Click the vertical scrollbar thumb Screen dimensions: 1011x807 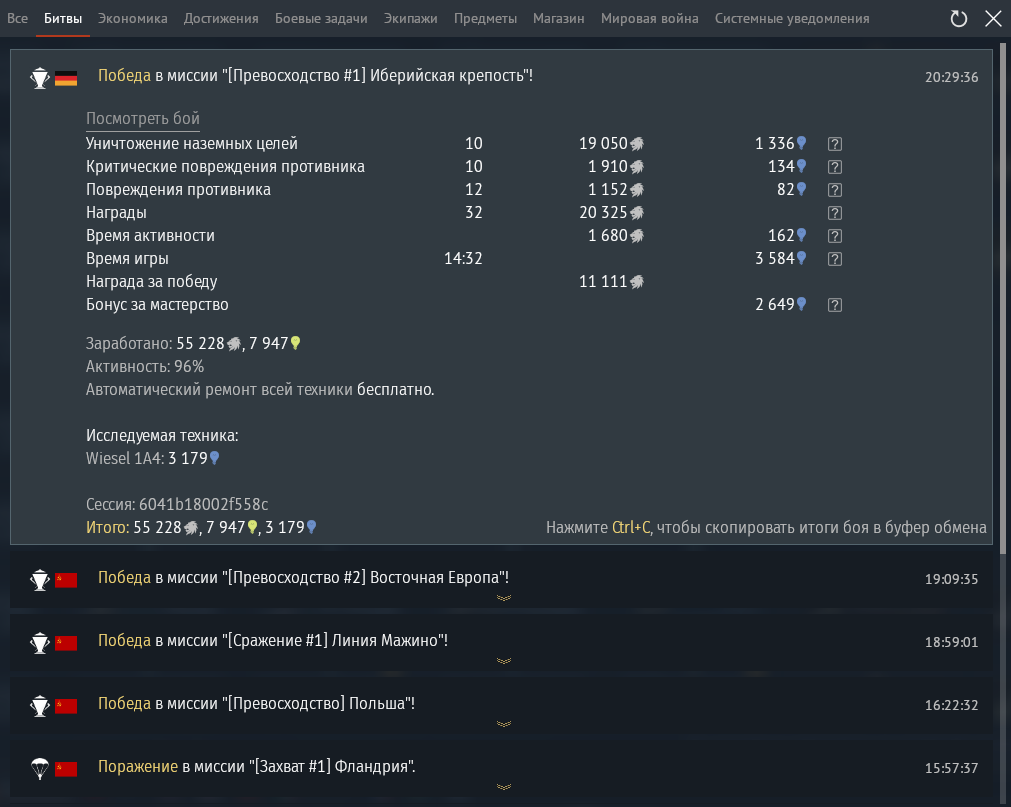click(1003, 298)
